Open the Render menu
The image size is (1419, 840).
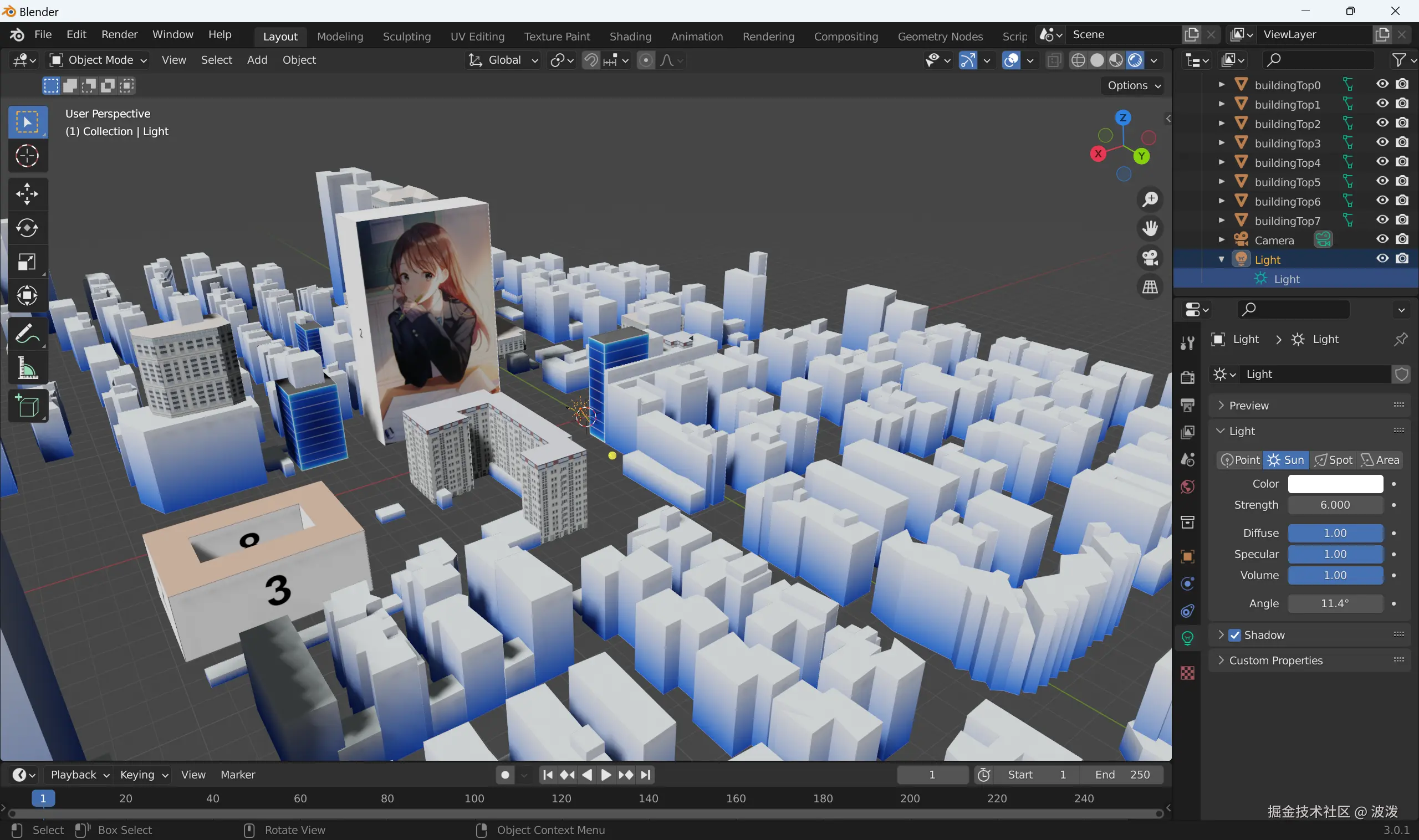coord(119,34)
